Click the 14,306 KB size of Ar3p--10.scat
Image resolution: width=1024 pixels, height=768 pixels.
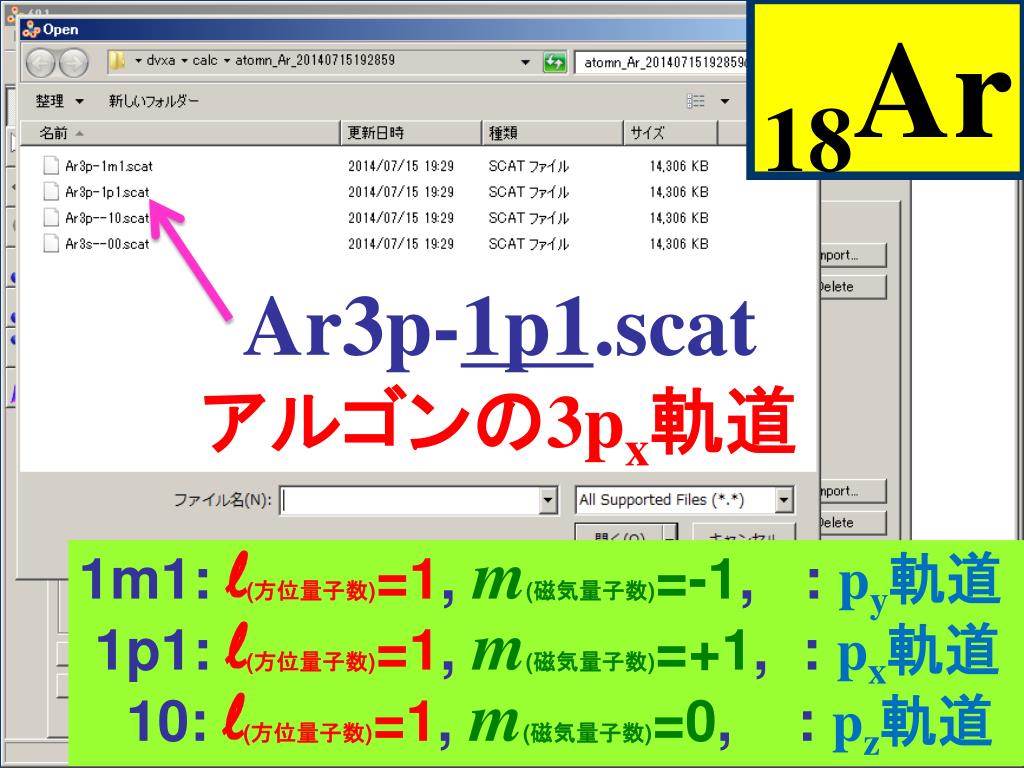point(679,218)
